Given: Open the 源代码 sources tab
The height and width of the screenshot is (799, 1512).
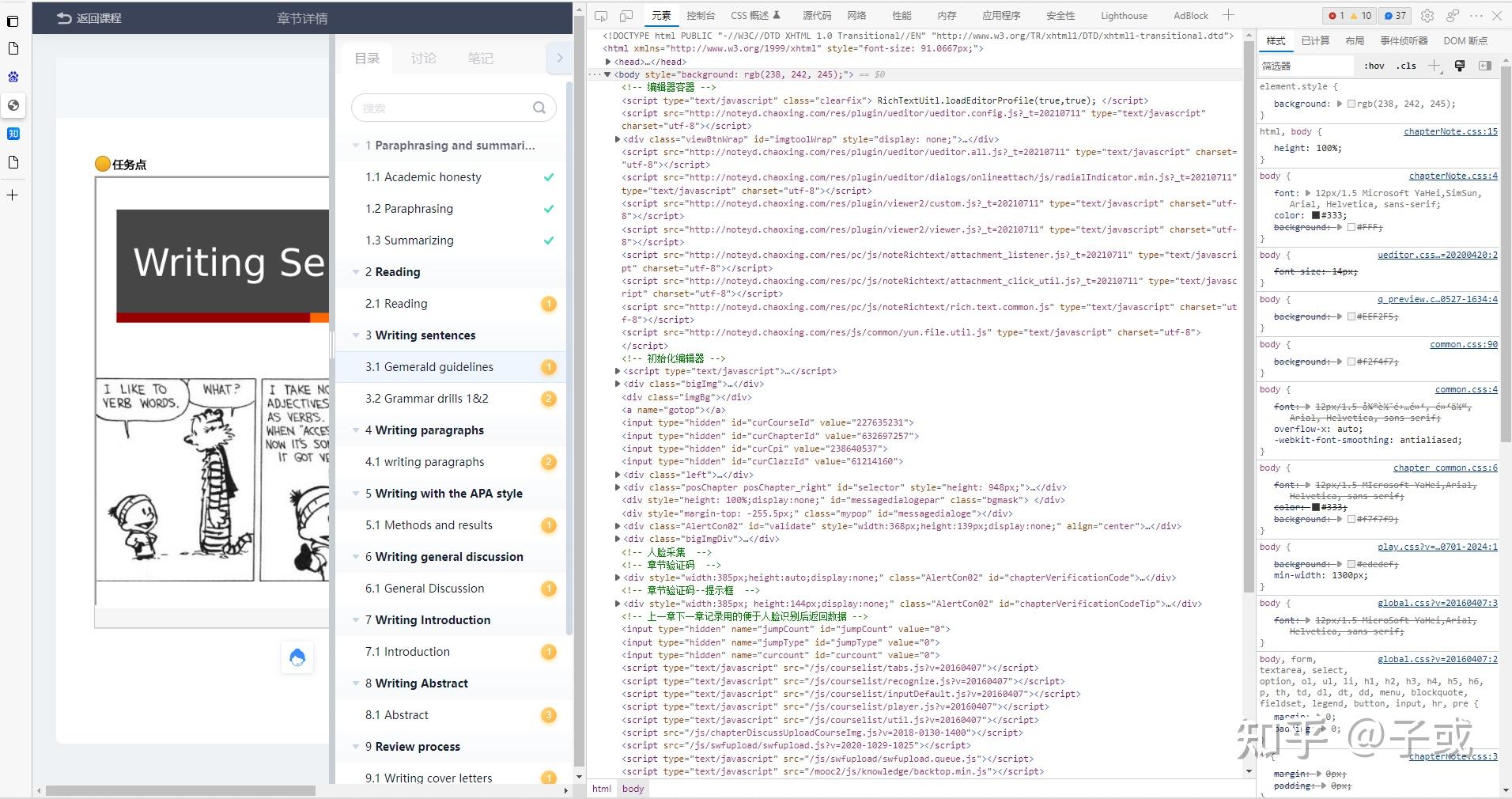Looking at the screenshot, I should click(x=817, y=16).
